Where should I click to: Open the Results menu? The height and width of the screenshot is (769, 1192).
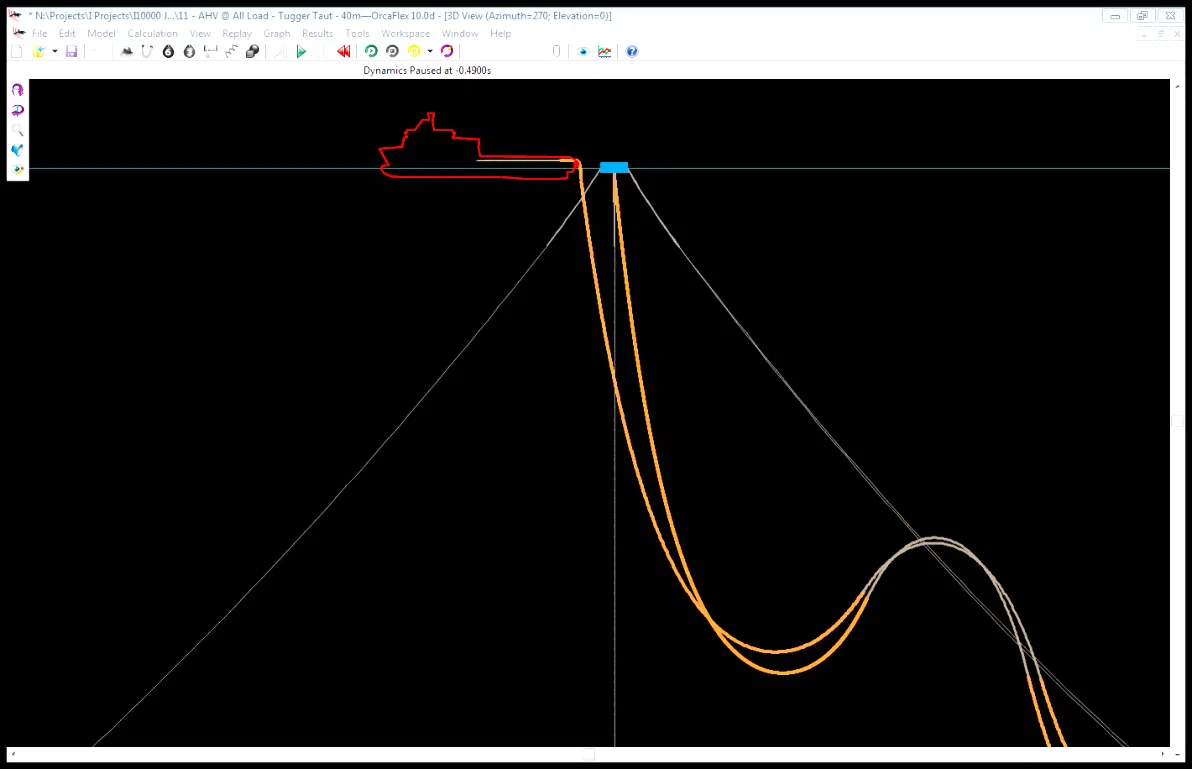click(x=317, y=33)
